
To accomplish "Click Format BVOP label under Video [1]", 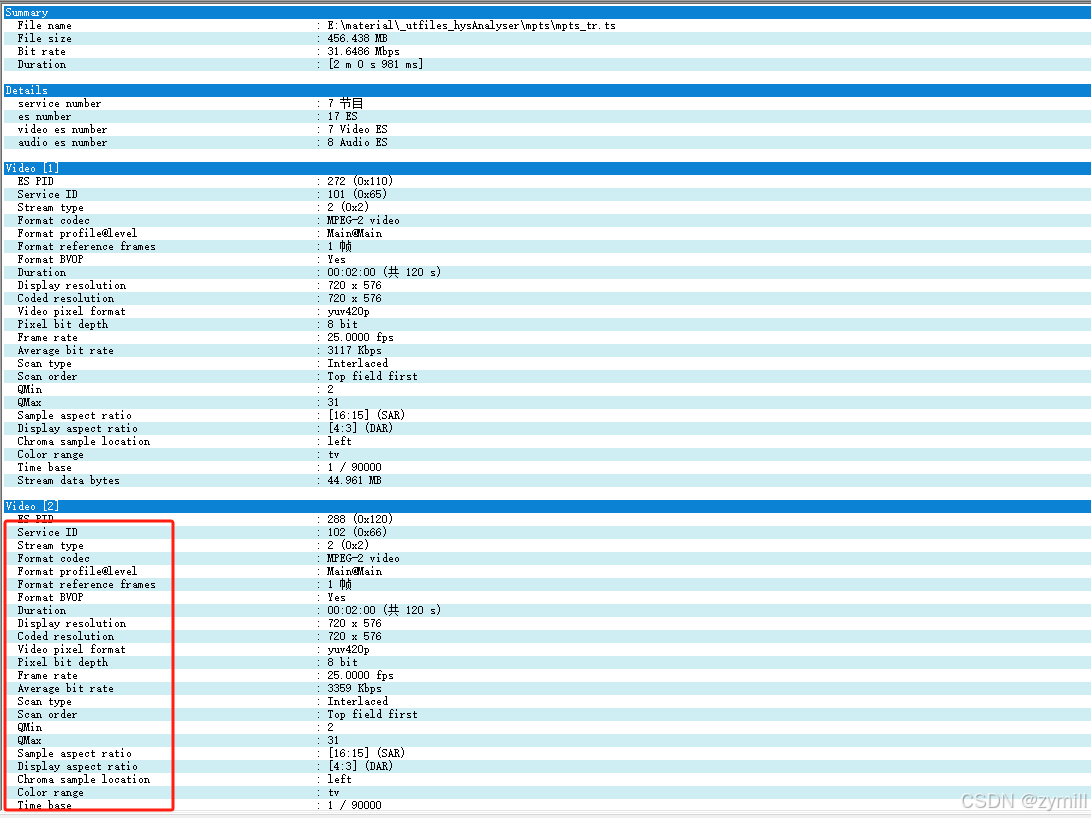I will 50,259.
